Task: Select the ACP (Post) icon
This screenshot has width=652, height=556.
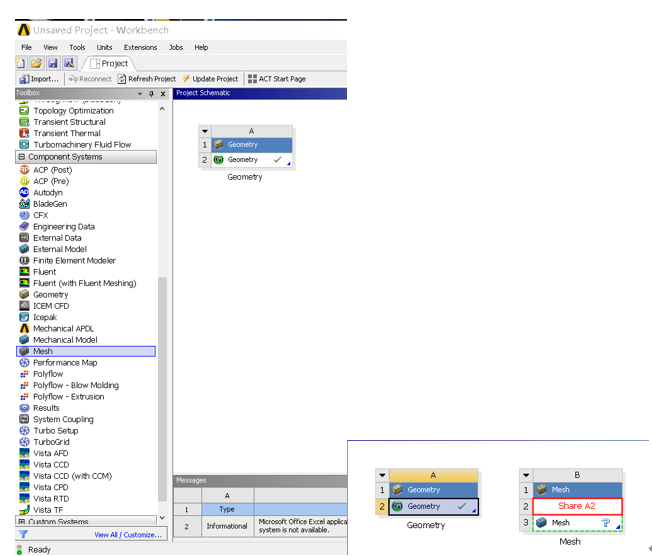Action: 24,170
